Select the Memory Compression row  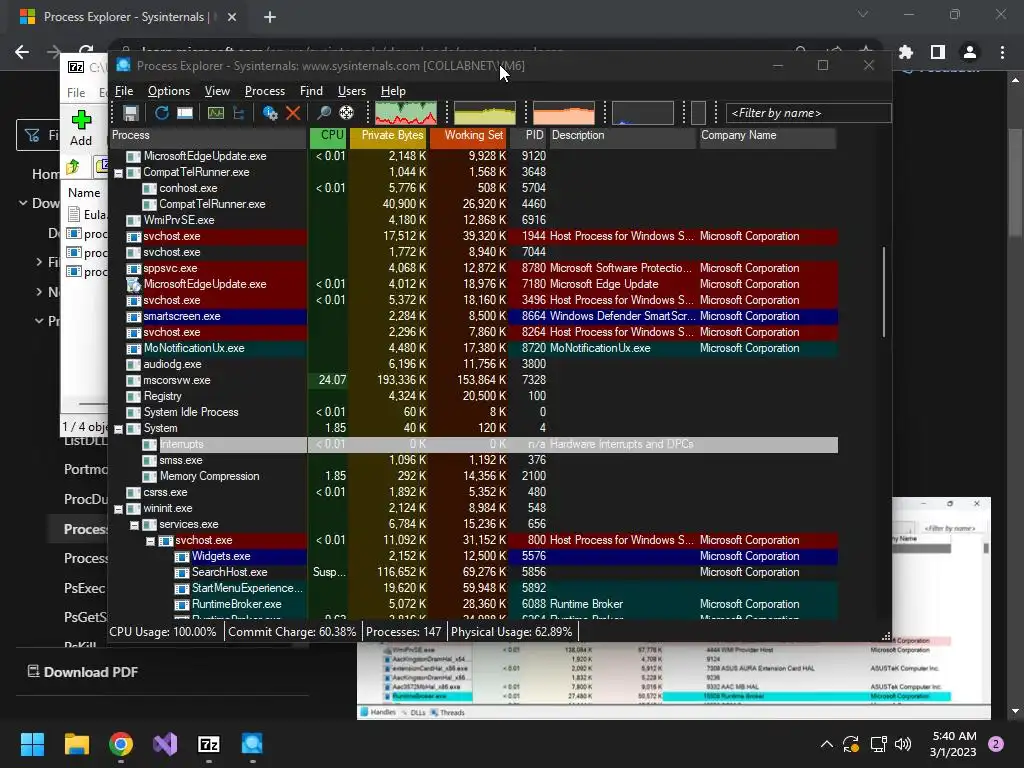point(473,476)
